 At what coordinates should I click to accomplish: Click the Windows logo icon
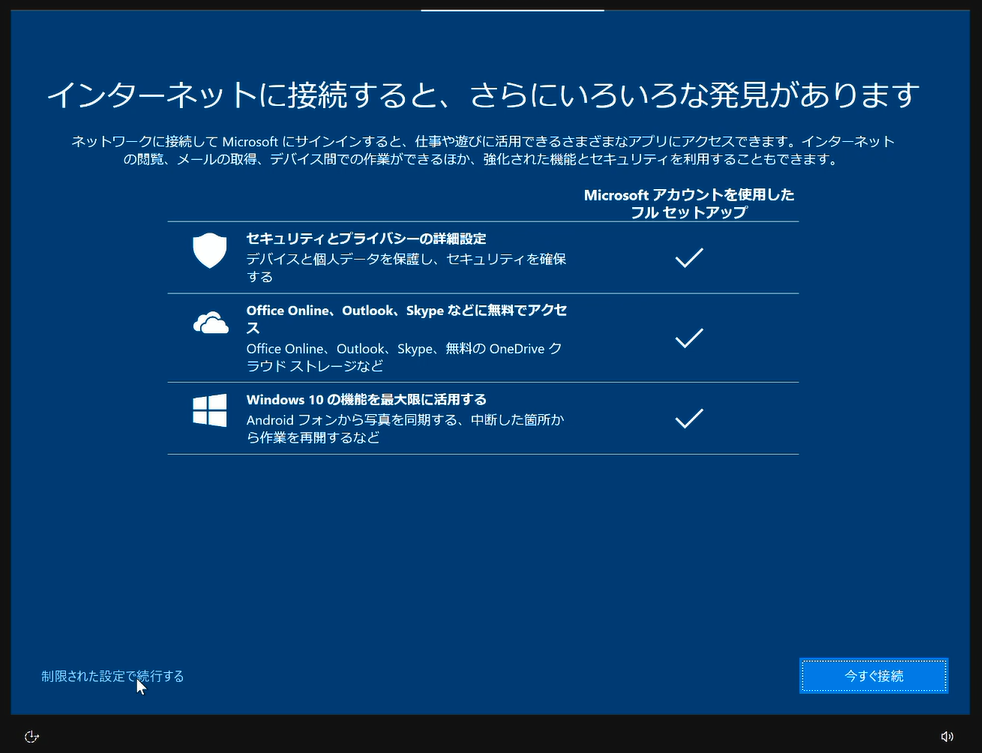click(x=210, y=410)
